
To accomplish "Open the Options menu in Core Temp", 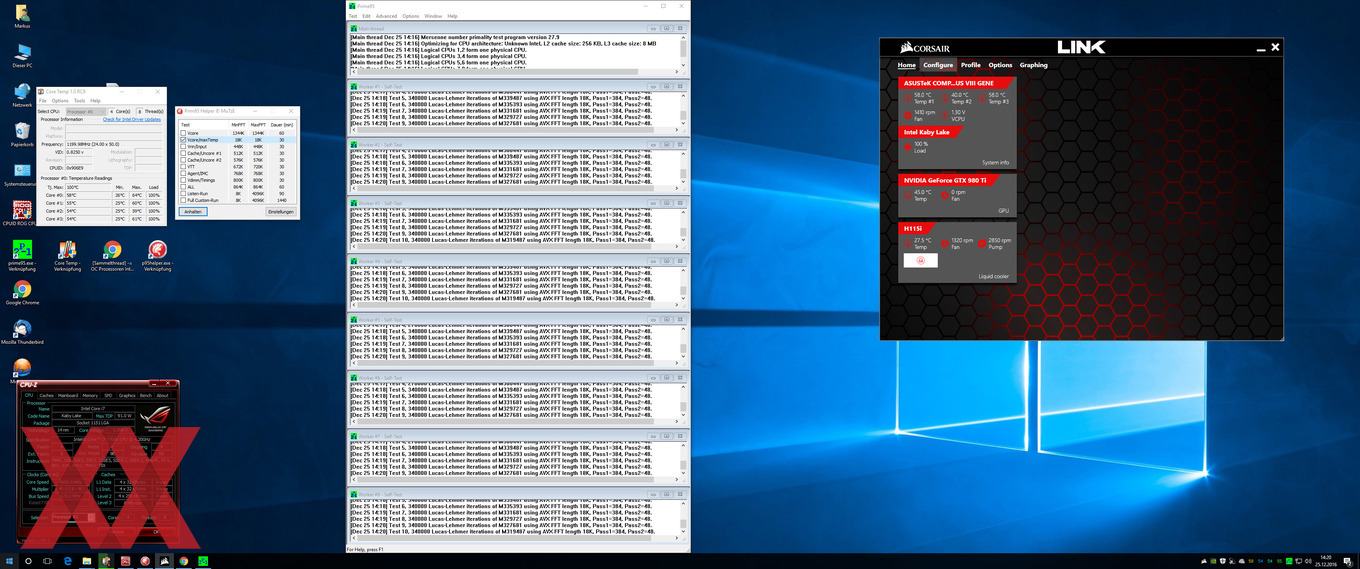I will (x=60, y=100).
